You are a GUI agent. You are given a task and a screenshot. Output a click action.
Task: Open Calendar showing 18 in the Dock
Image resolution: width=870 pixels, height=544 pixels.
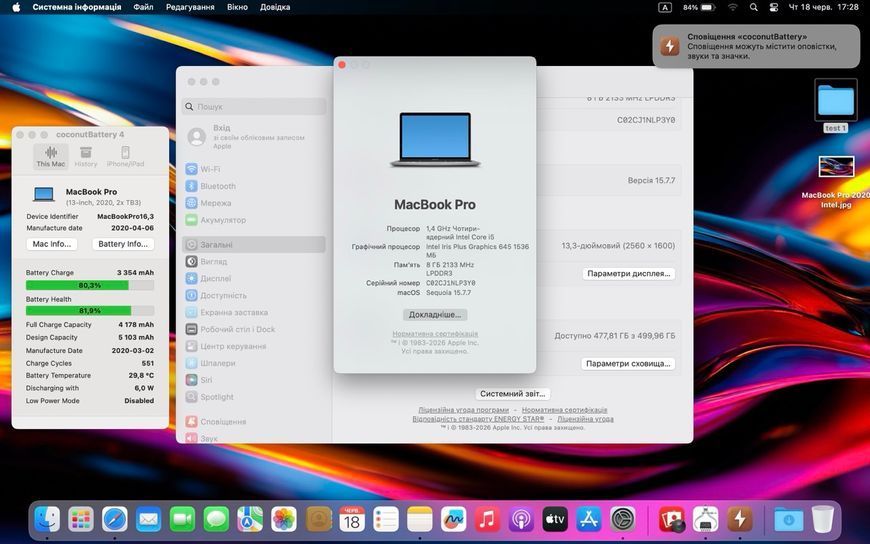pos(352,520)
